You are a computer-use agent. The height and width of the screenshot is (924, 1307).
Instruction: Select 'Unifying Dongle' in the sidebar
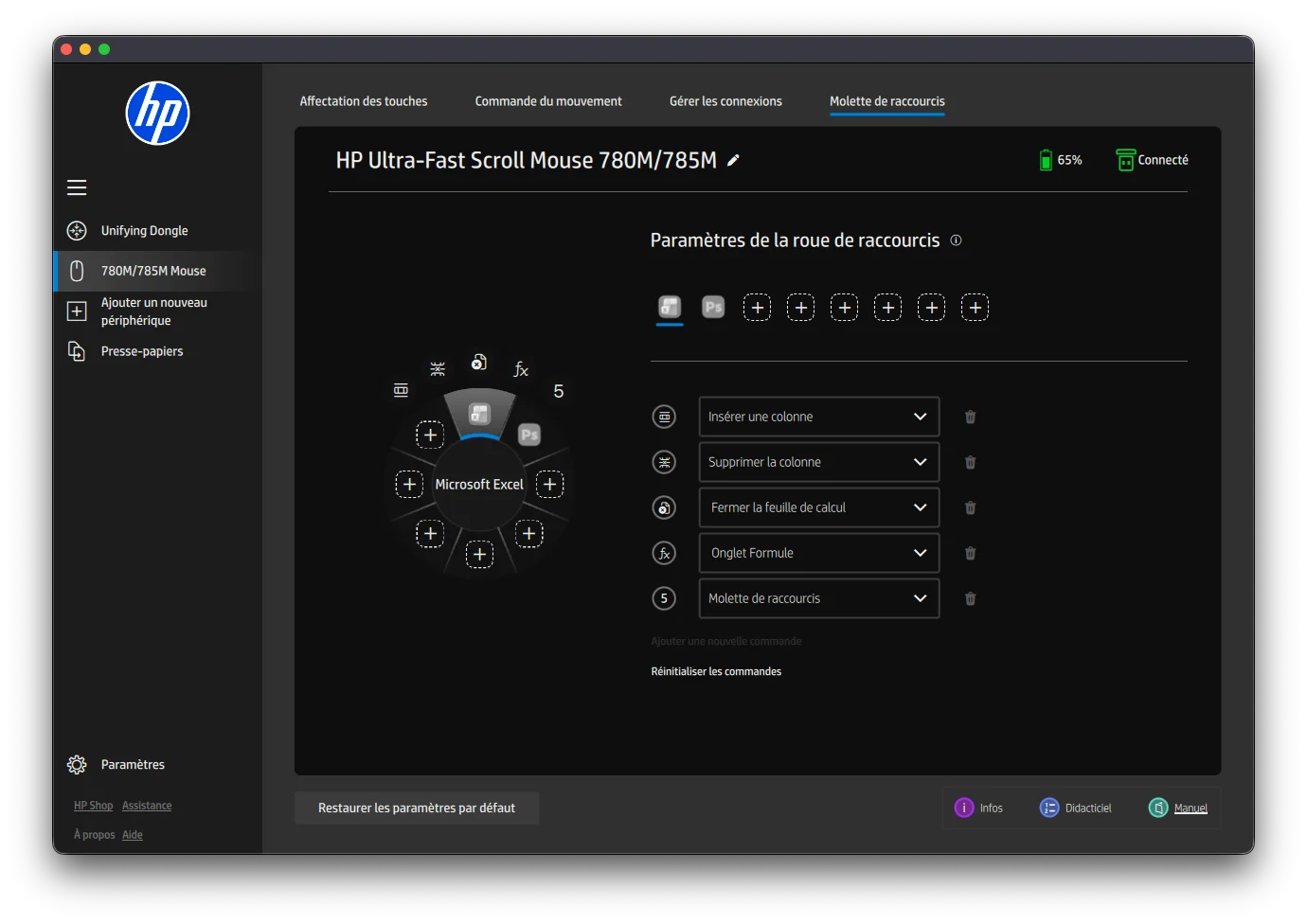(144, 231)
